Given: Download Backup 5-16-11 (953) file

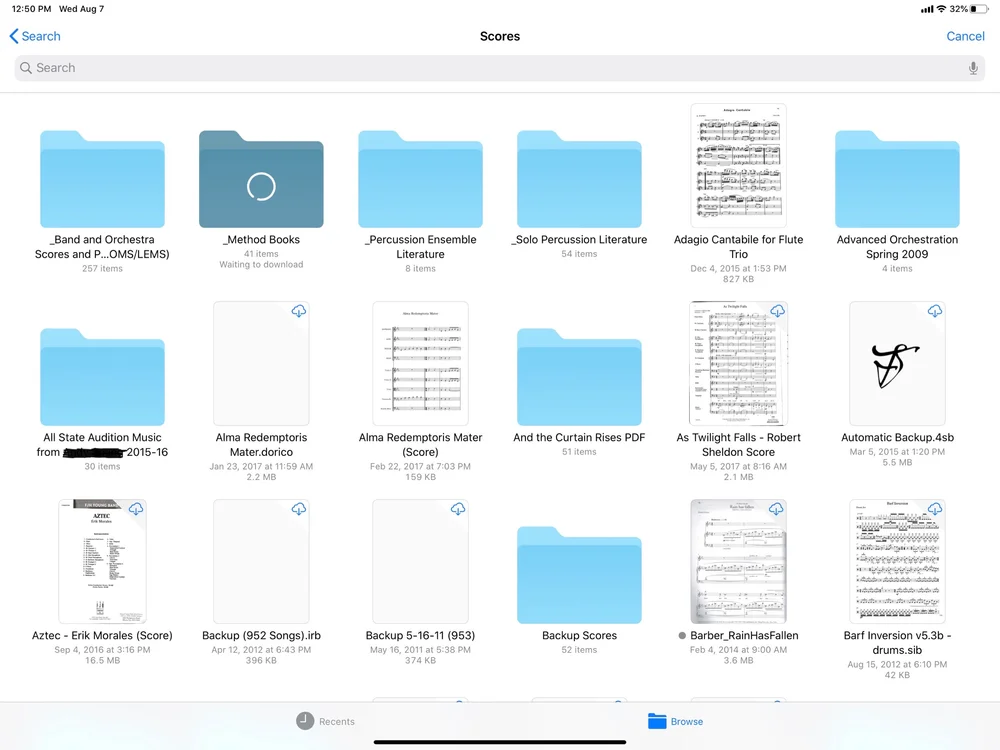Looking at the screenshot, I should (x=457, y=509).
